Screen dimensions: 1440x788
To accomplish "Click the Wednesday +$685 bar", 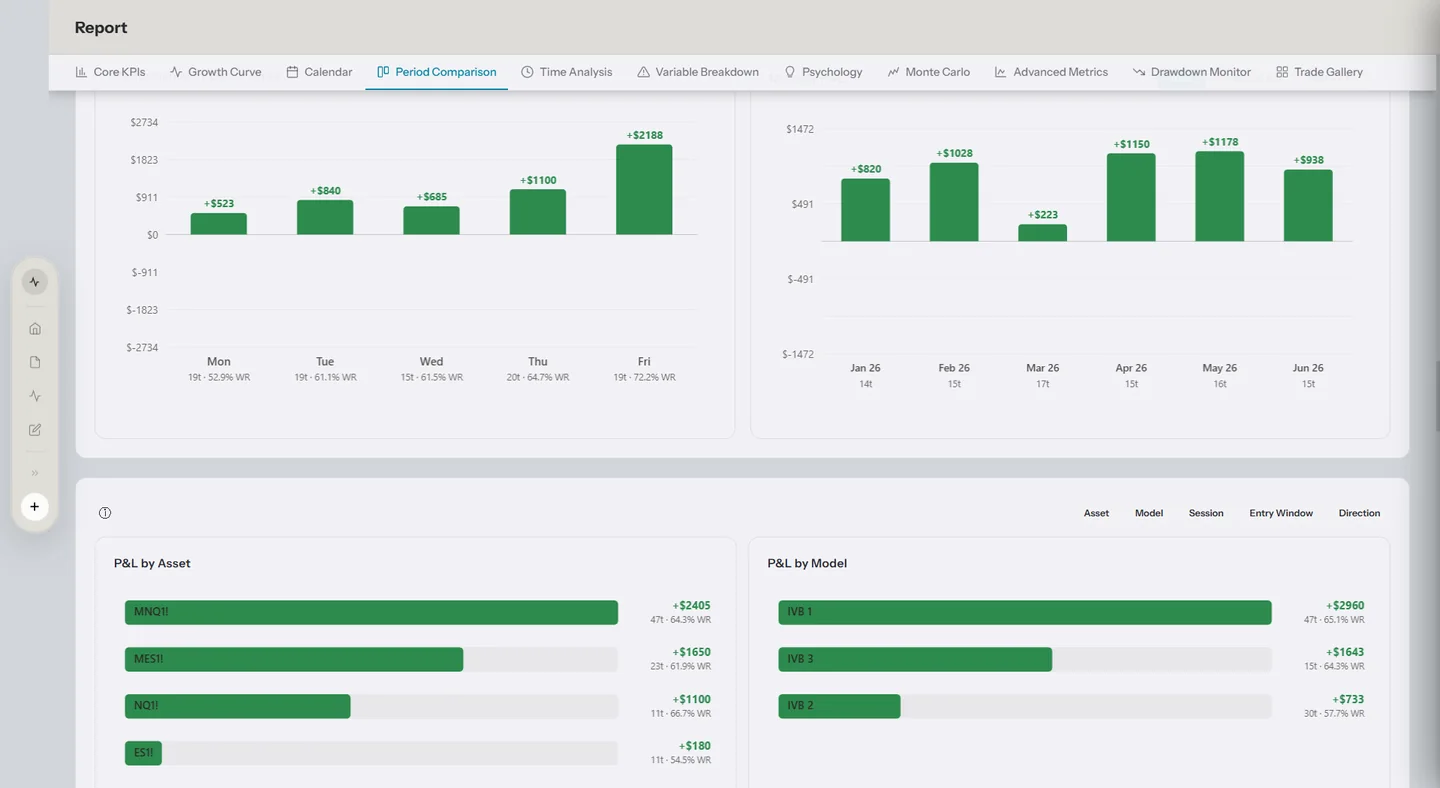I will 432,221.
